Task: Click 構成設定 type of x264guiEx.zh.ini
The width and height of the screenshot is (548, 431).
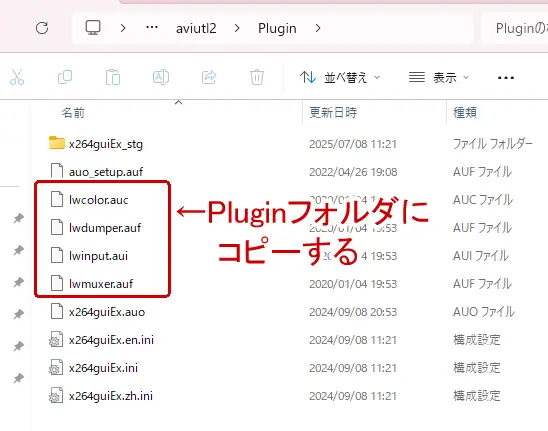Action: (477, 396)
